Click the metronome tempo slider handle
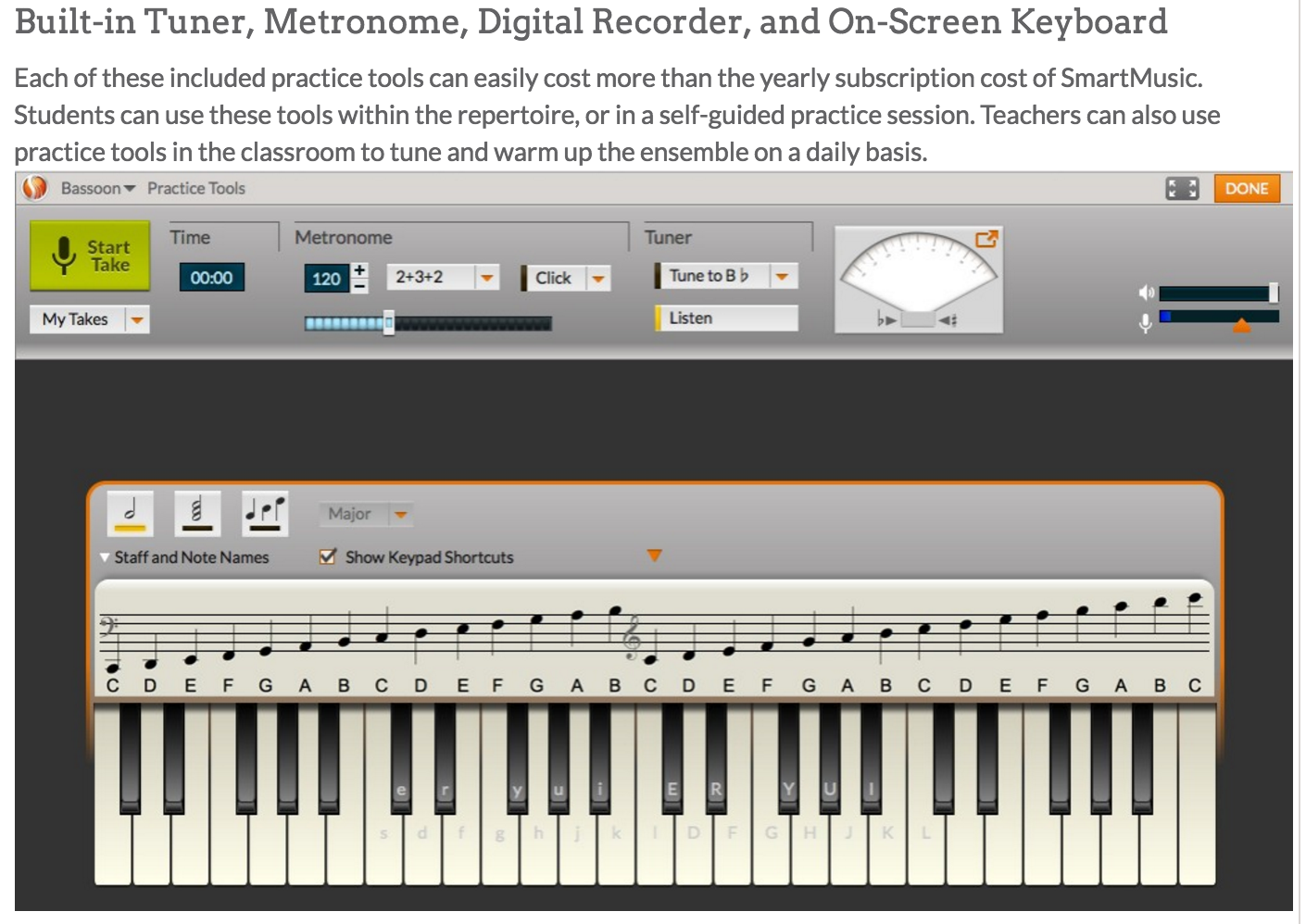 click(x=389, y=323)
